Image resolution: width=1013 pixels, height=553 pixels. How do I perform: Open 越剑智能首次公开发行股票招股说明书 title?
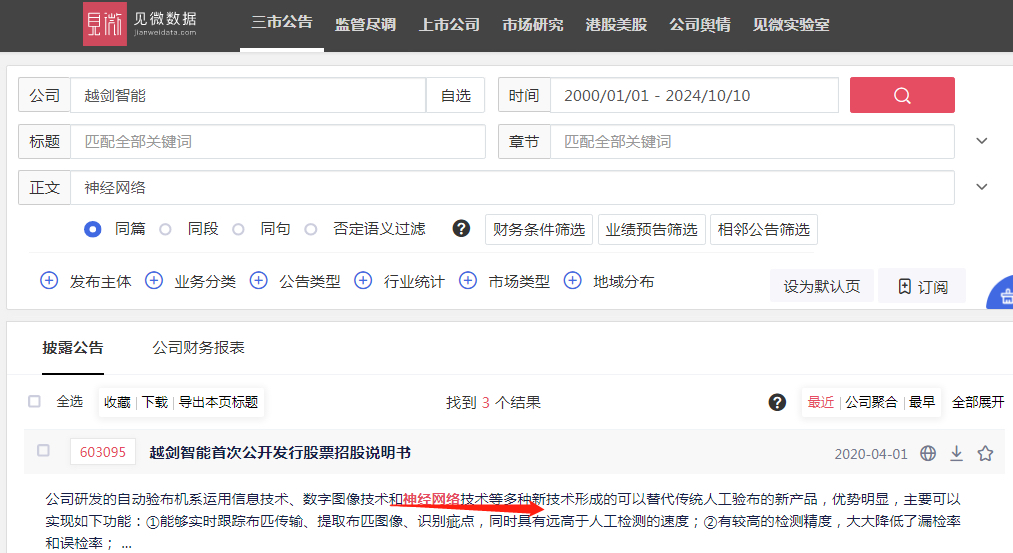click(x=280, y=452)
